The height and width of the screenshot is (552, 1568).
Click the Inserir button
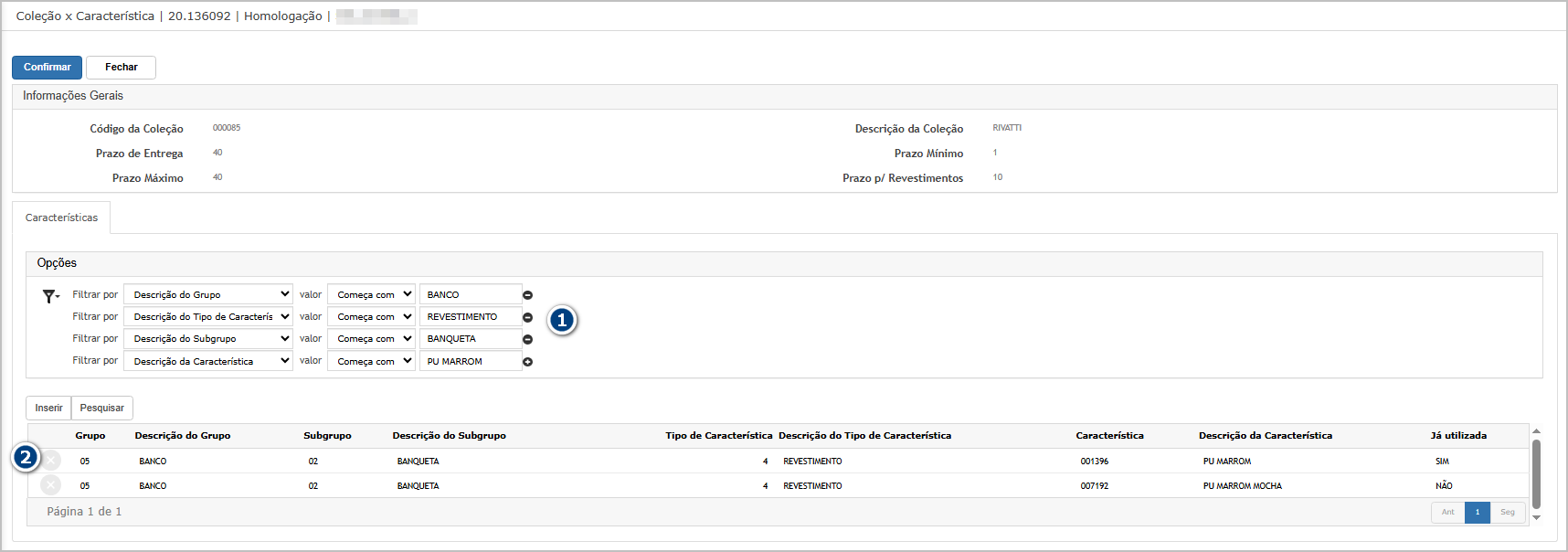pyautogui.click(x=48, y=408)
